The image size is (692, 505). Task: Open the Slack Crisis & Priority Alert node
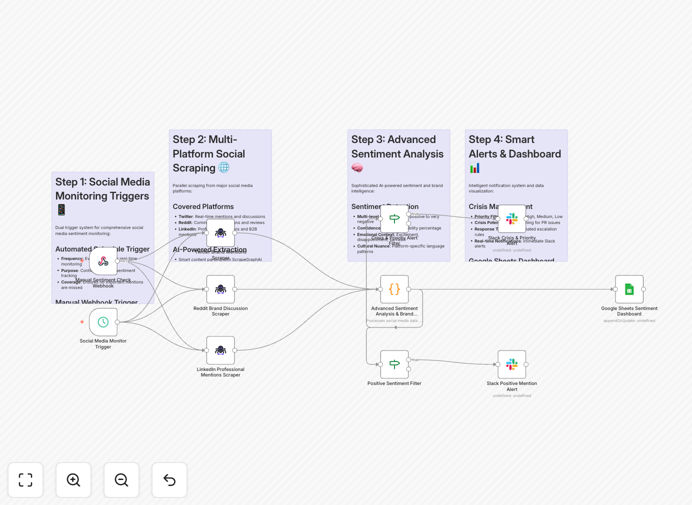tap(512, 219)
